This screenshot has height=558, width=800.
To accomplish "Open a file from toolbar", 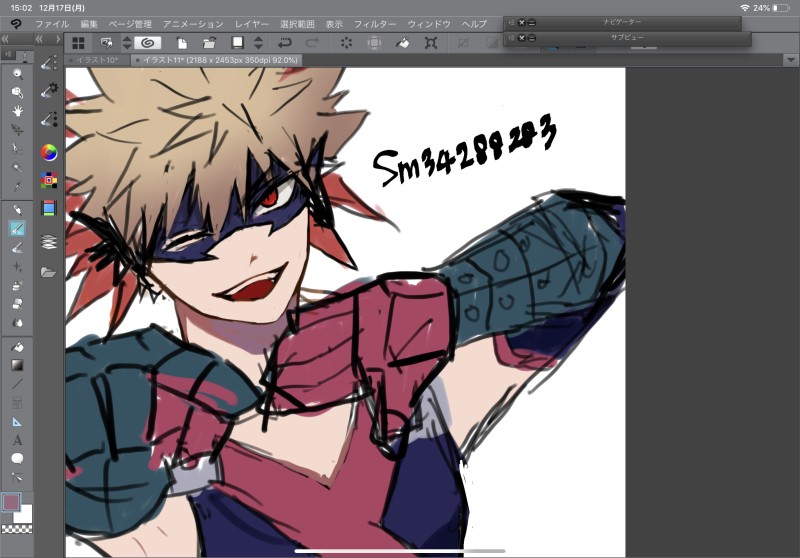I will coord(209,43).
